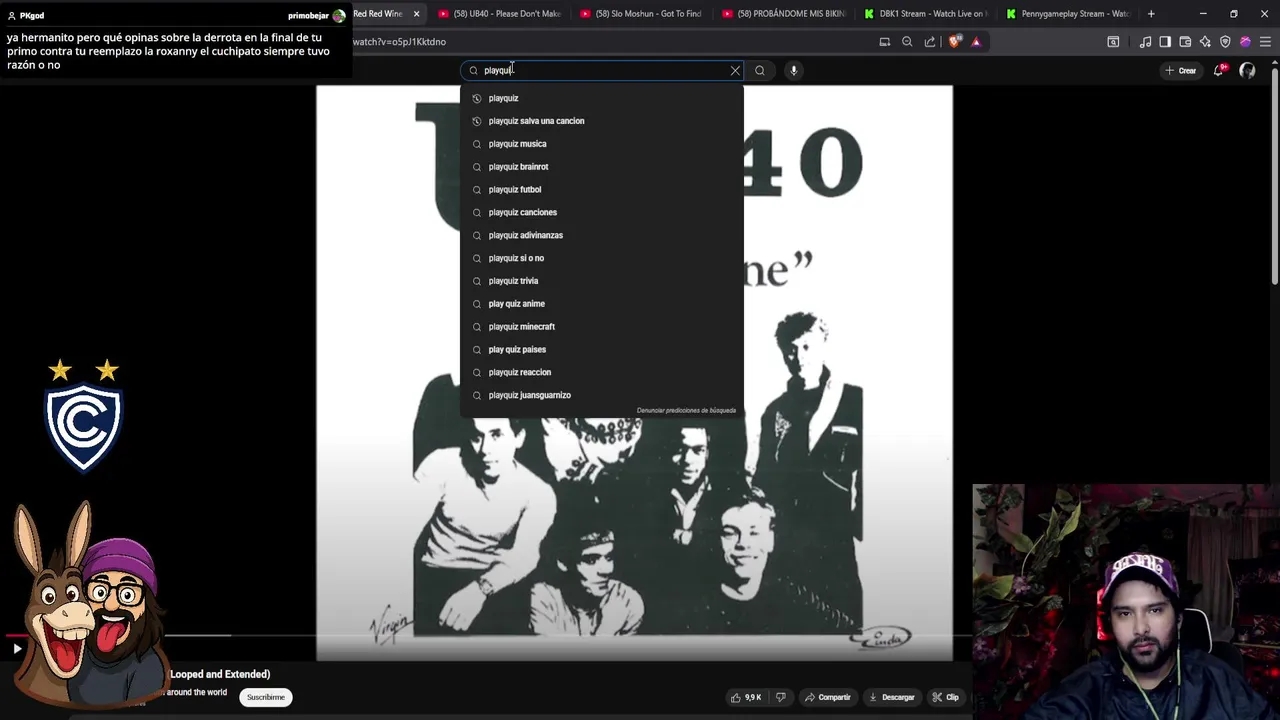Start voice search with microphone icon
This screenshot has width=1280, height=720.
(793, 70)
